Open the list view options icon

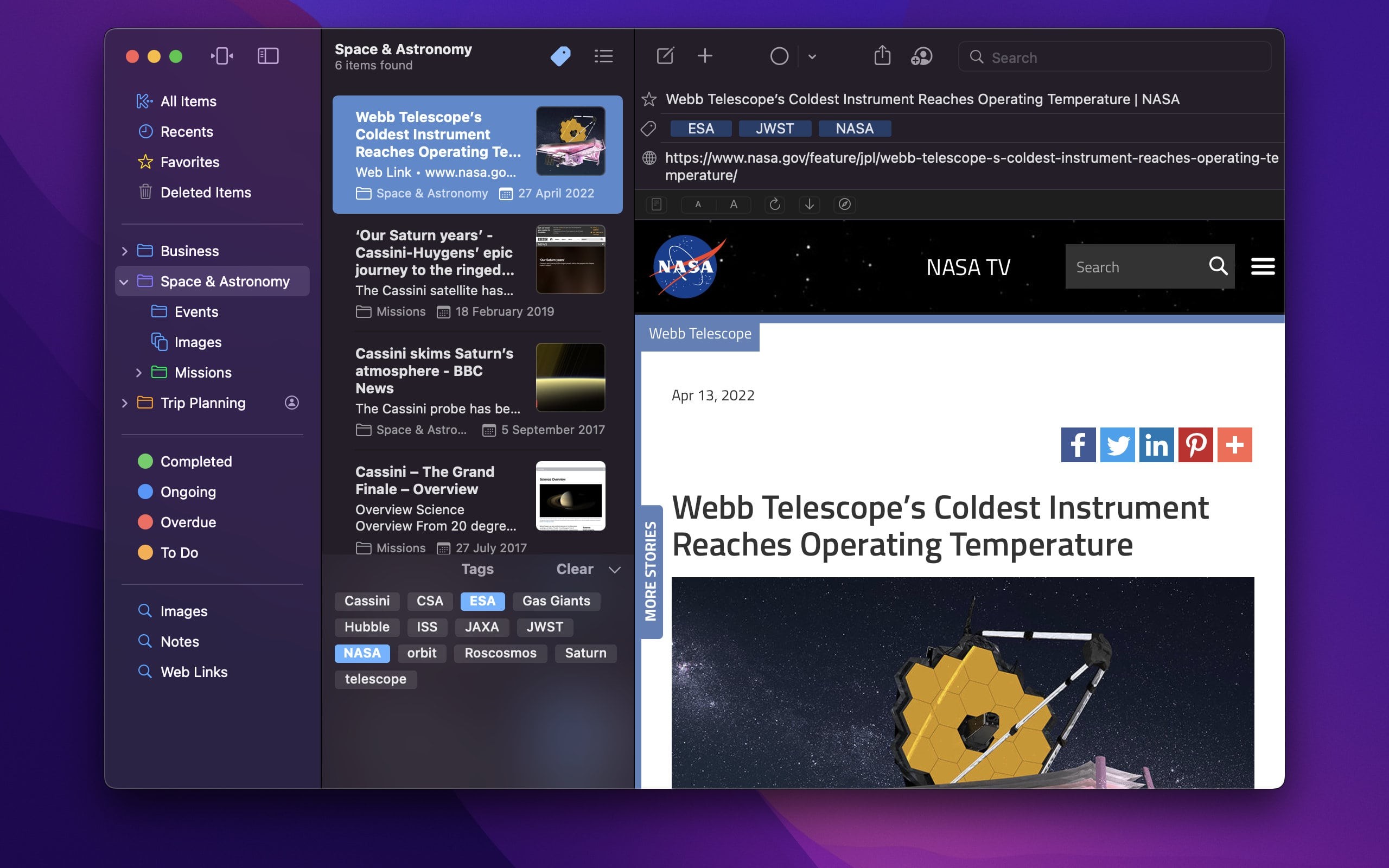pos(603,56)
